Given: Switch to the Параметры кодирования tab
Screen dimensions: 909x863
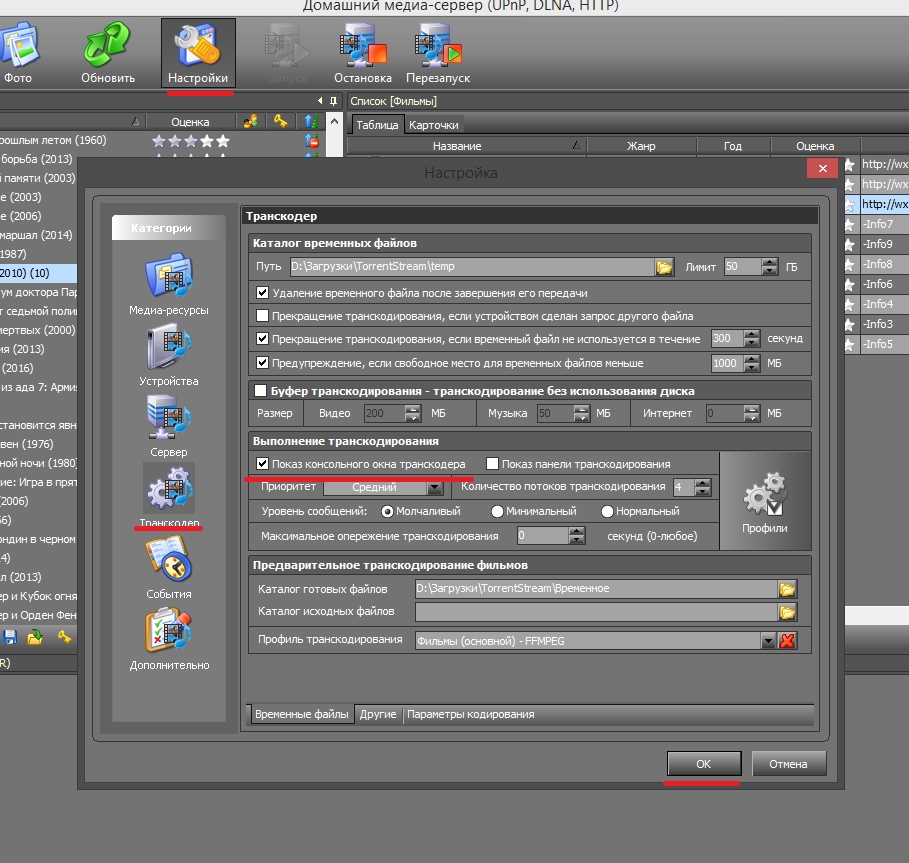Looking at the screenshot, I should point(470,715).
